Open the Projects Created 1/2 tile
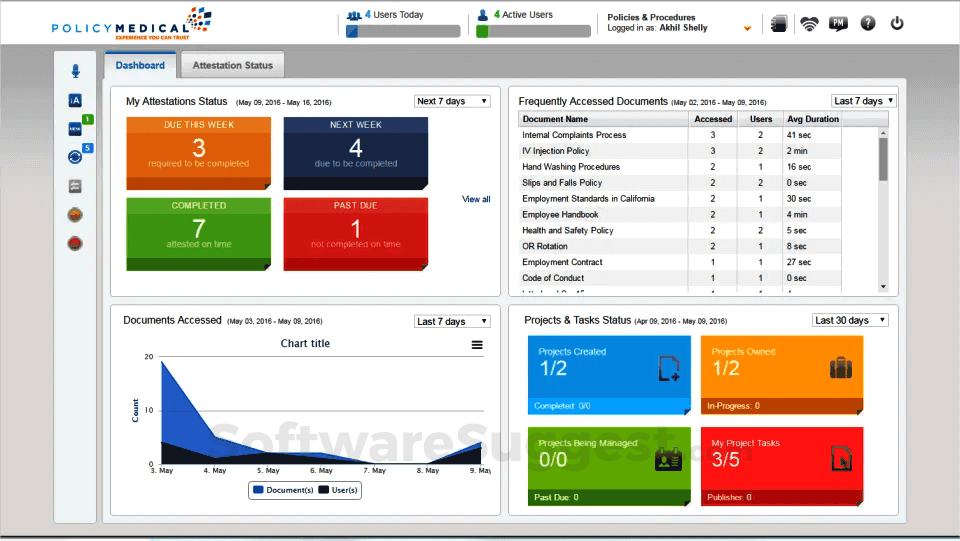Image resolution: width=960 pixels, height=541 pixels. tap(609, 375)
